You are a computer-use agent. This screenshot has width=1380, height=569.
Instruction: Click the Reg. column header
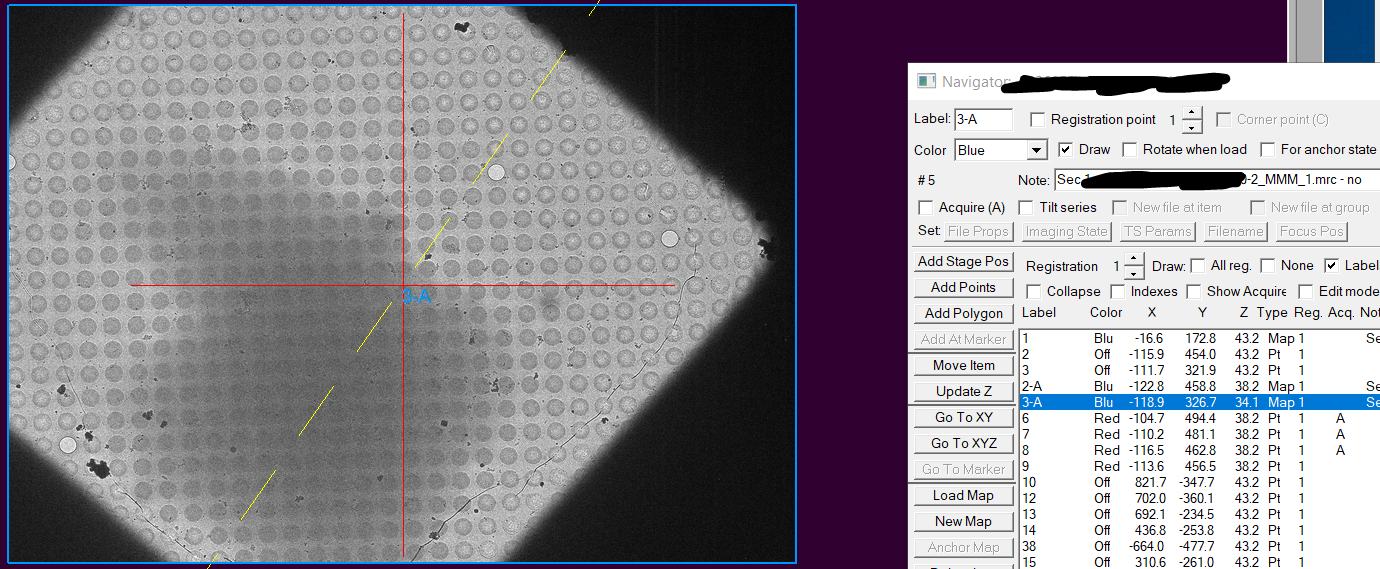point(1308,313)
